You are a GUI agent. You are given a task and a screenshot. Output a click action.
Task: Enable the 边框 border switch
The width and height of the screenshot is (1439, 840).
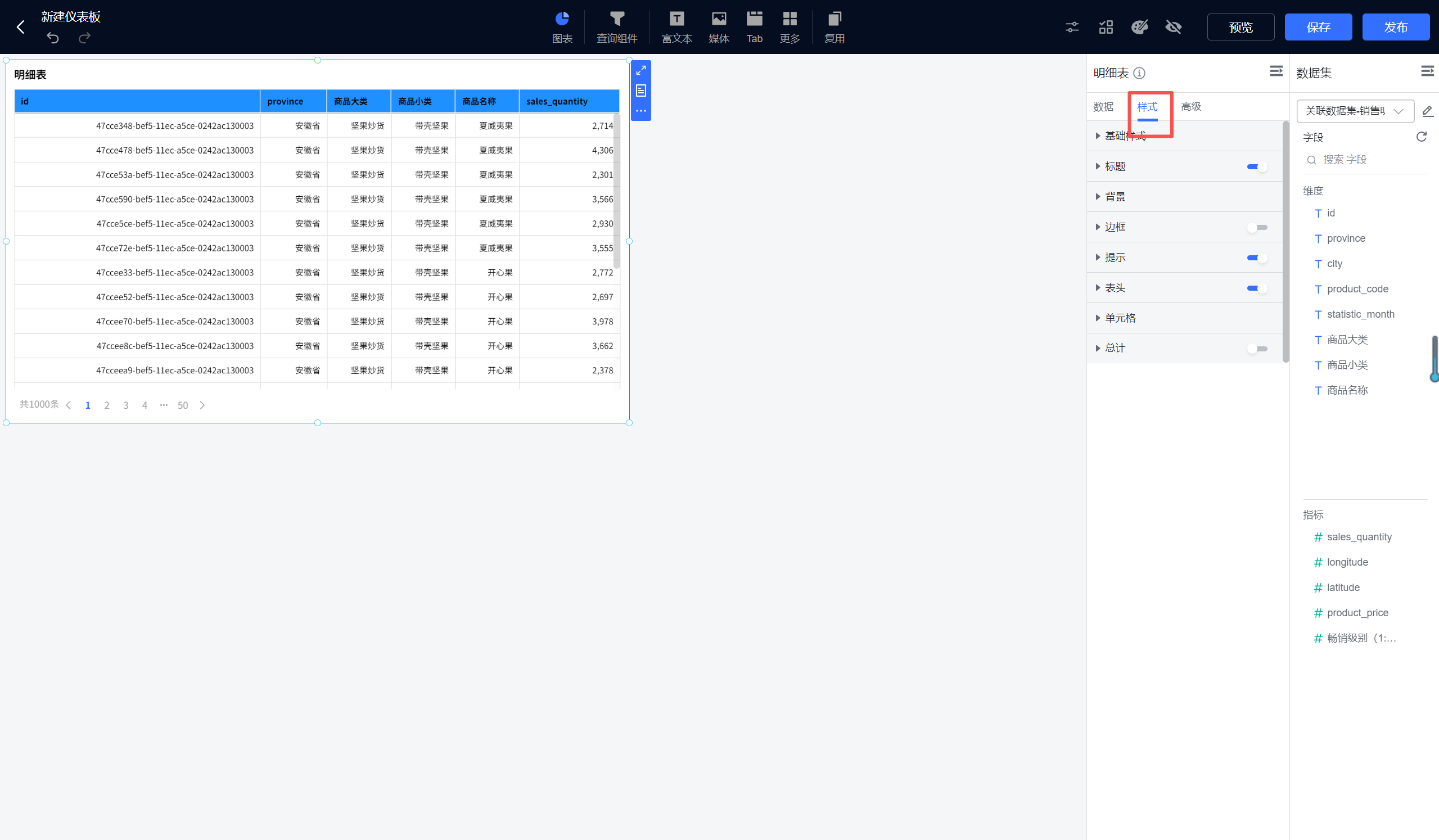coord(1257,227)
